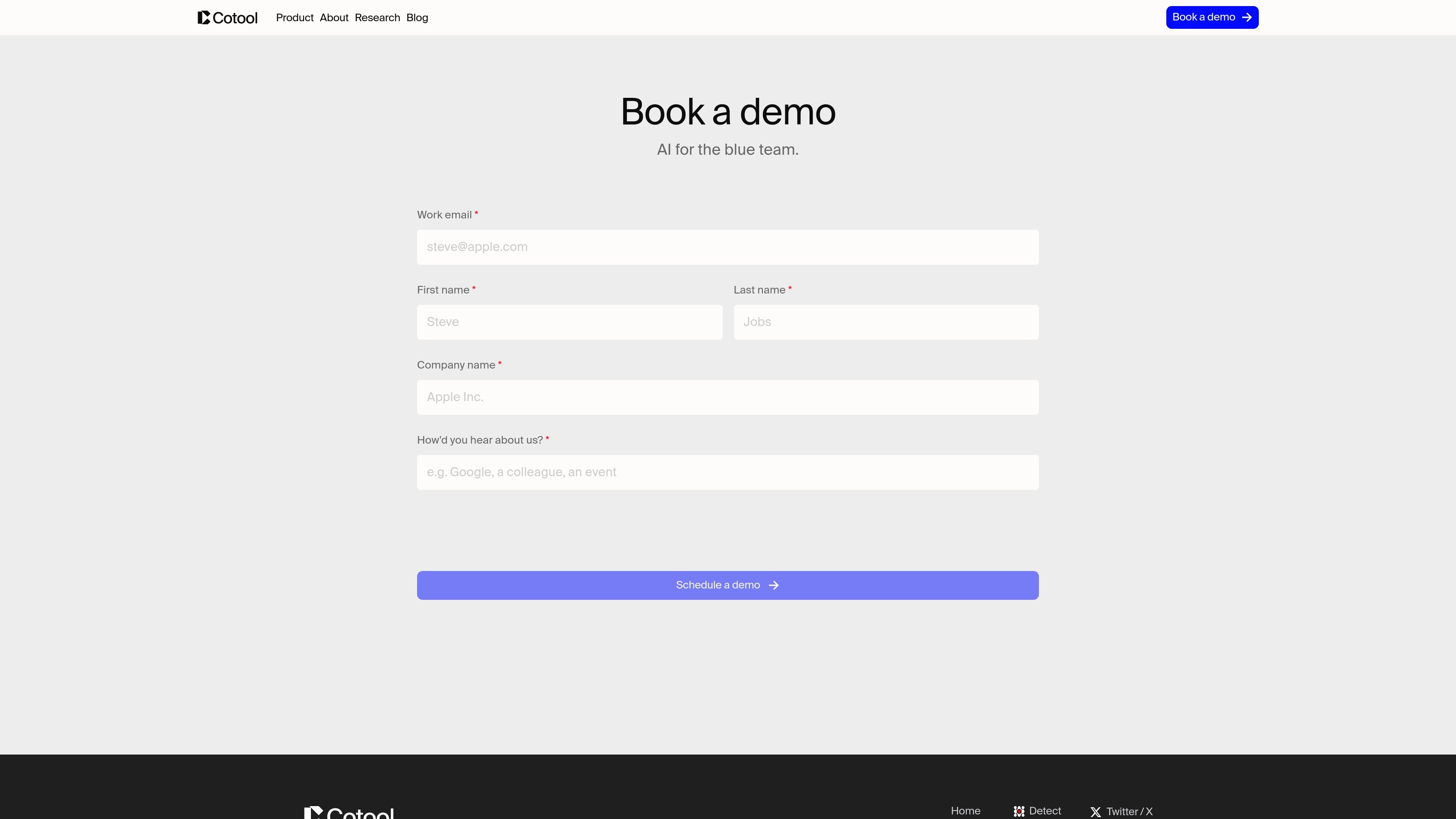Visit the Blog nav link
This screenshot has height=819, width=1456.
[417, 17]
